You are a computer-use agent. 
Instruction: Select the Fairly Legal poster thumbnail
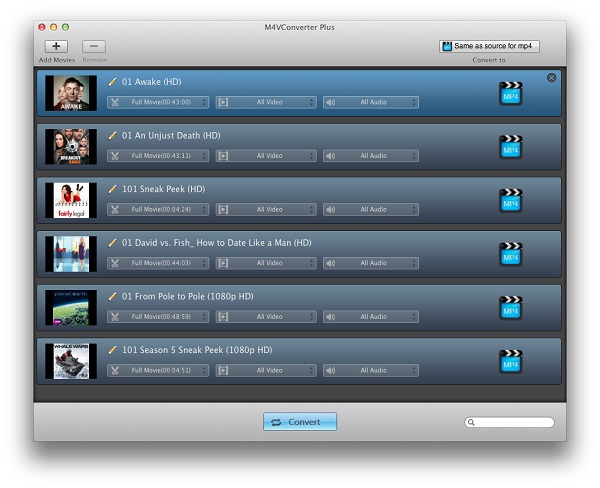71,200
